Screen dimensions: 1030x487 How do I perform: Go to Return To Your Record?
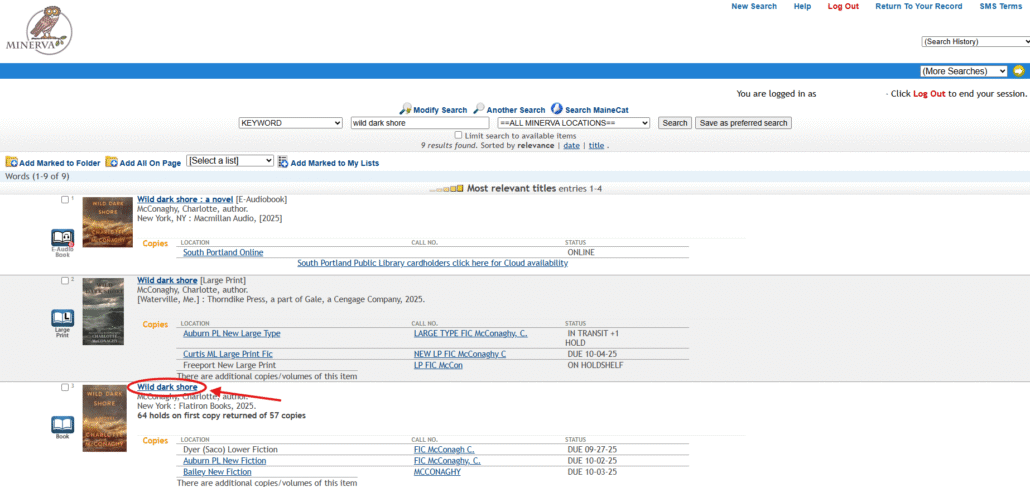(918, 7)
